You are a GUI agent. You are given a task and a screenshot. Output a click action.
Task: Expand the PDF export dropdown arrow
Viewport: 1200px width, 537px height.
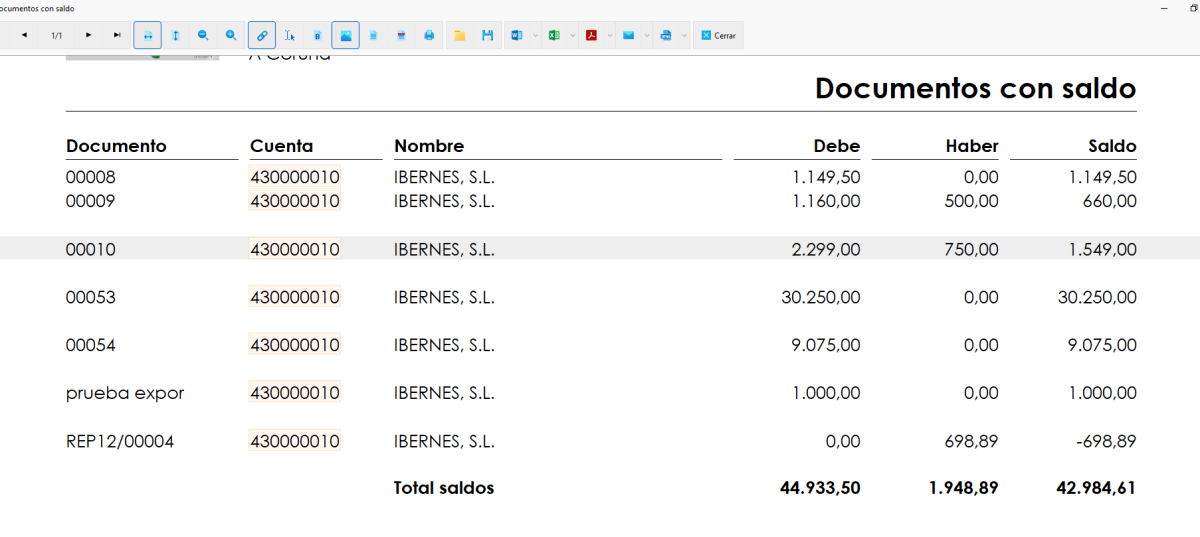click(610, 35)
